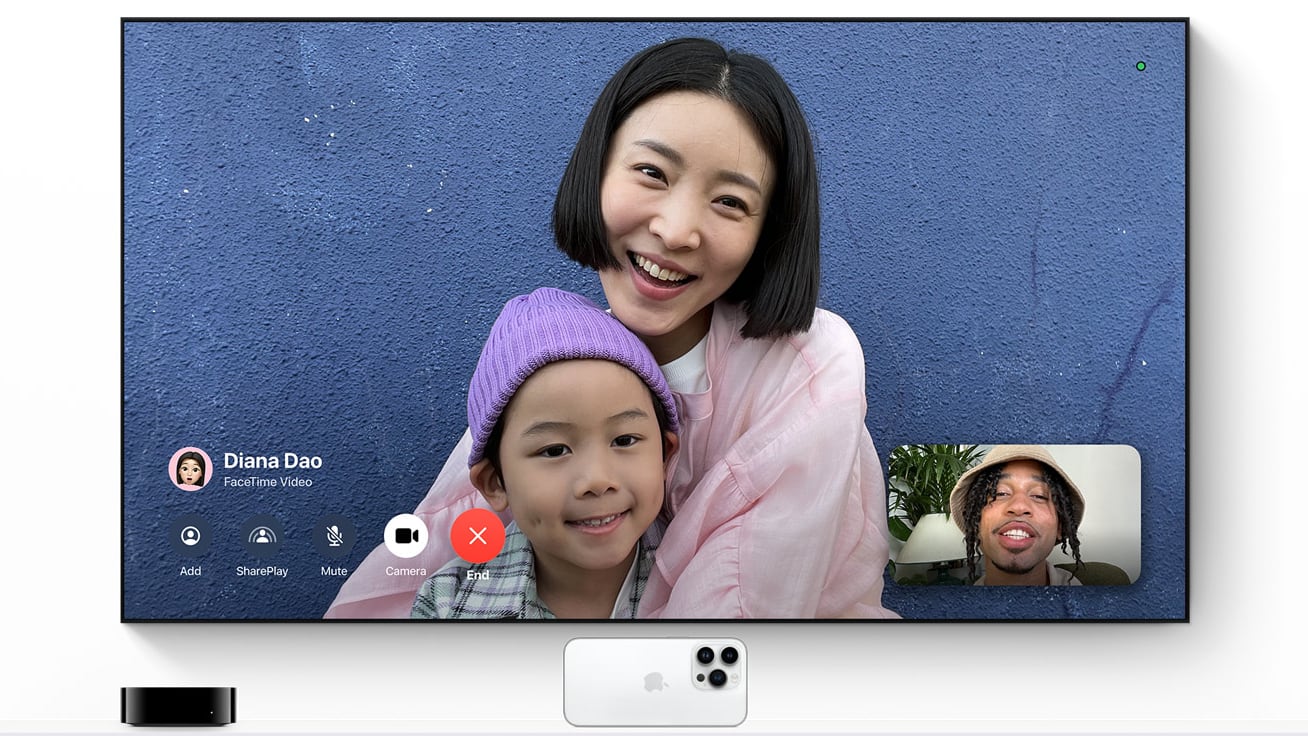Image resolution: width=1308 pixels, height=736 pixels.
Task: Tap the End label under the red circle
Action: [477, 575]
